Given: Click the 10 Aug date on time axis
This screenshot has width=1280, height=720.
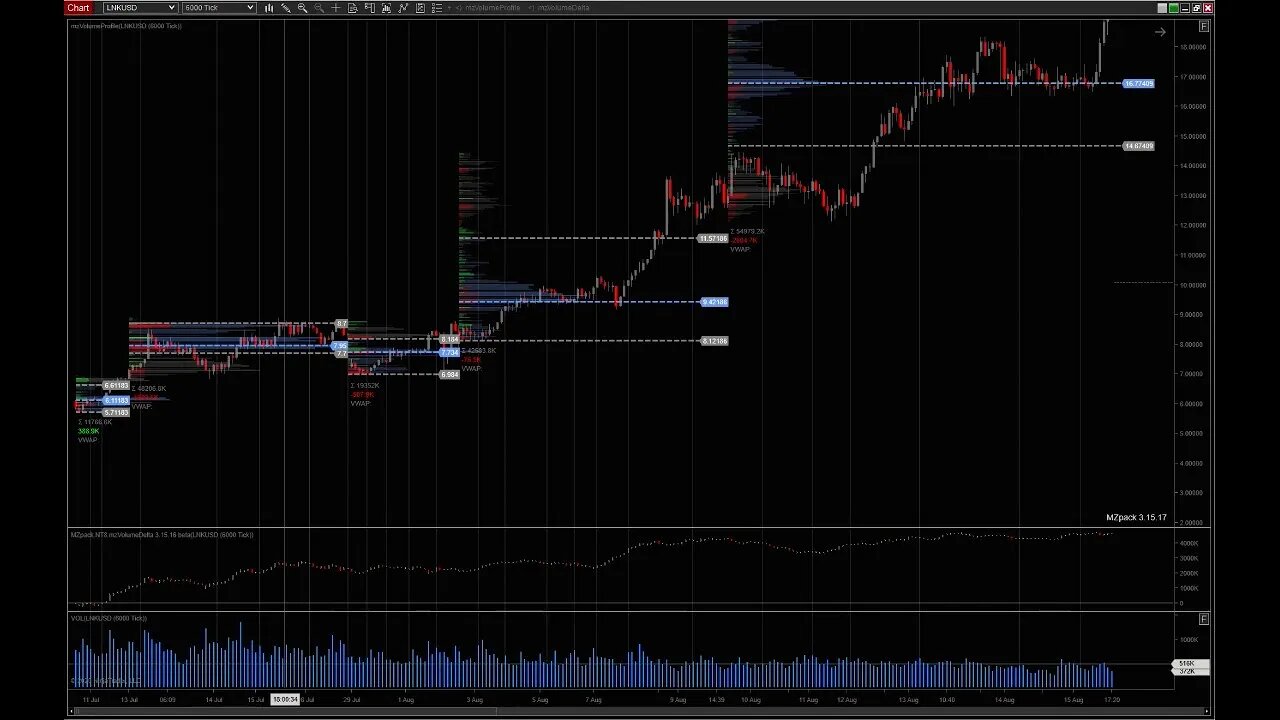Looking at the screenshot, I should [750, 700].
